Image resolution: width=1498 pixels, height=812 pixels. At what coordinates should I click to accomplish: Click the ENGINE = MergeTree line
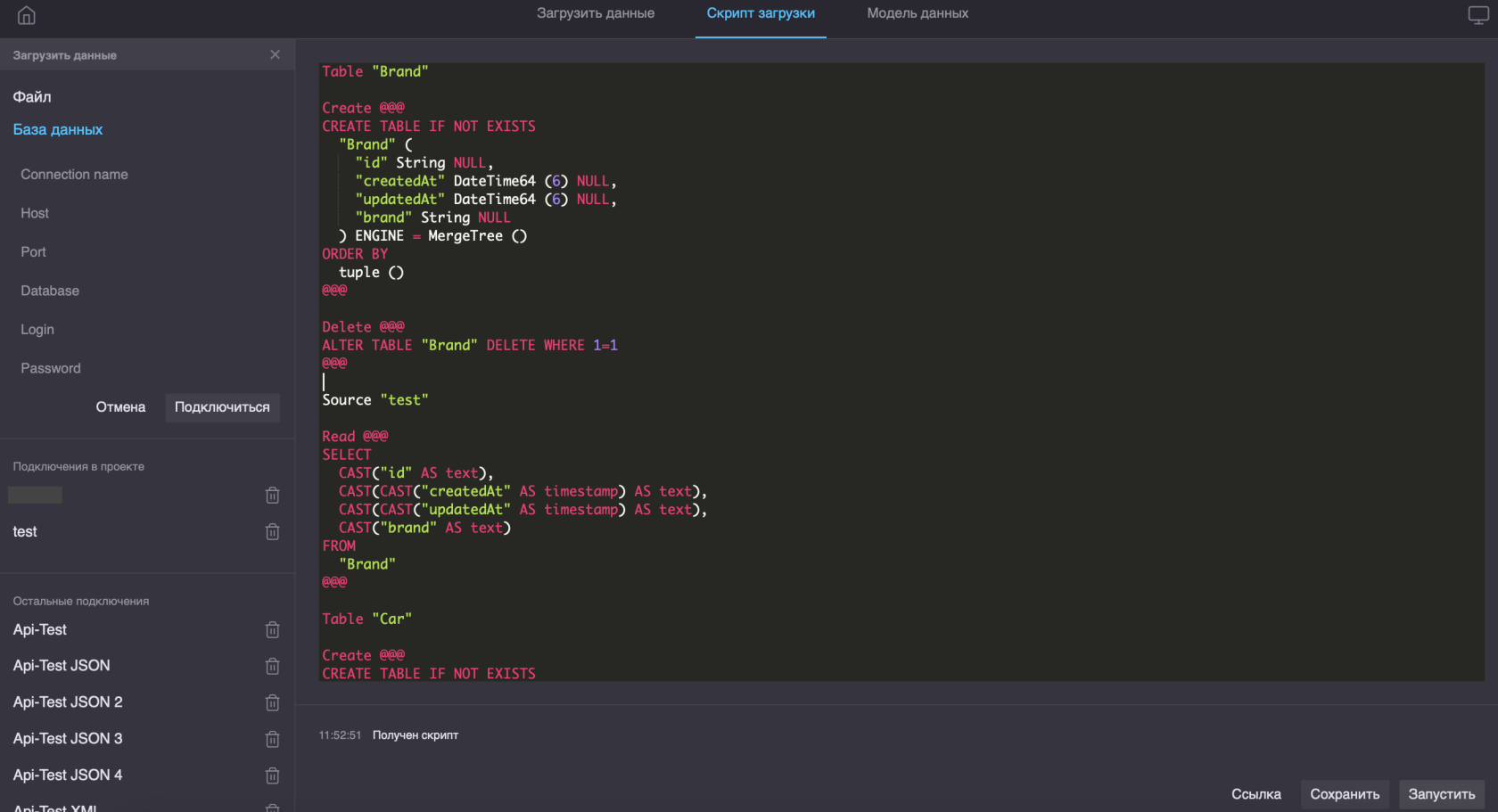click(x=432, y=236)
